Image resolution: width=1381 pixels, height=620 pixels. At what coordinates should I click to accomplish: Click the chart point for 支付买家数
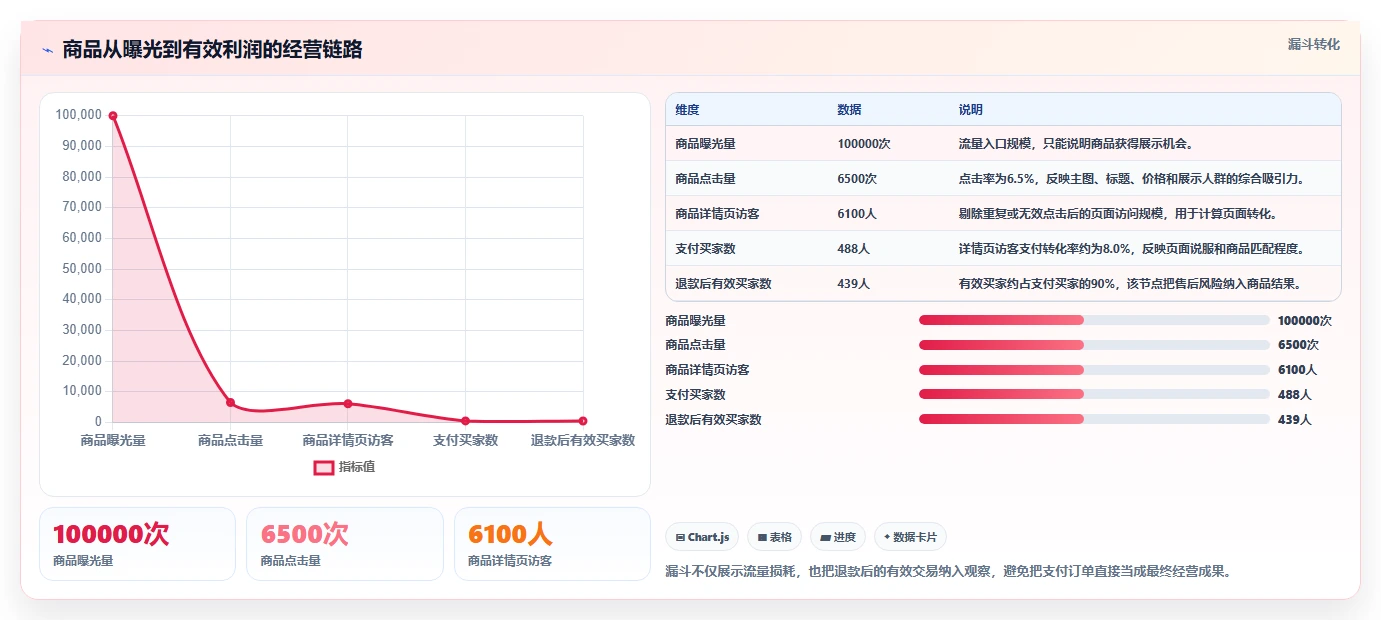465,421
